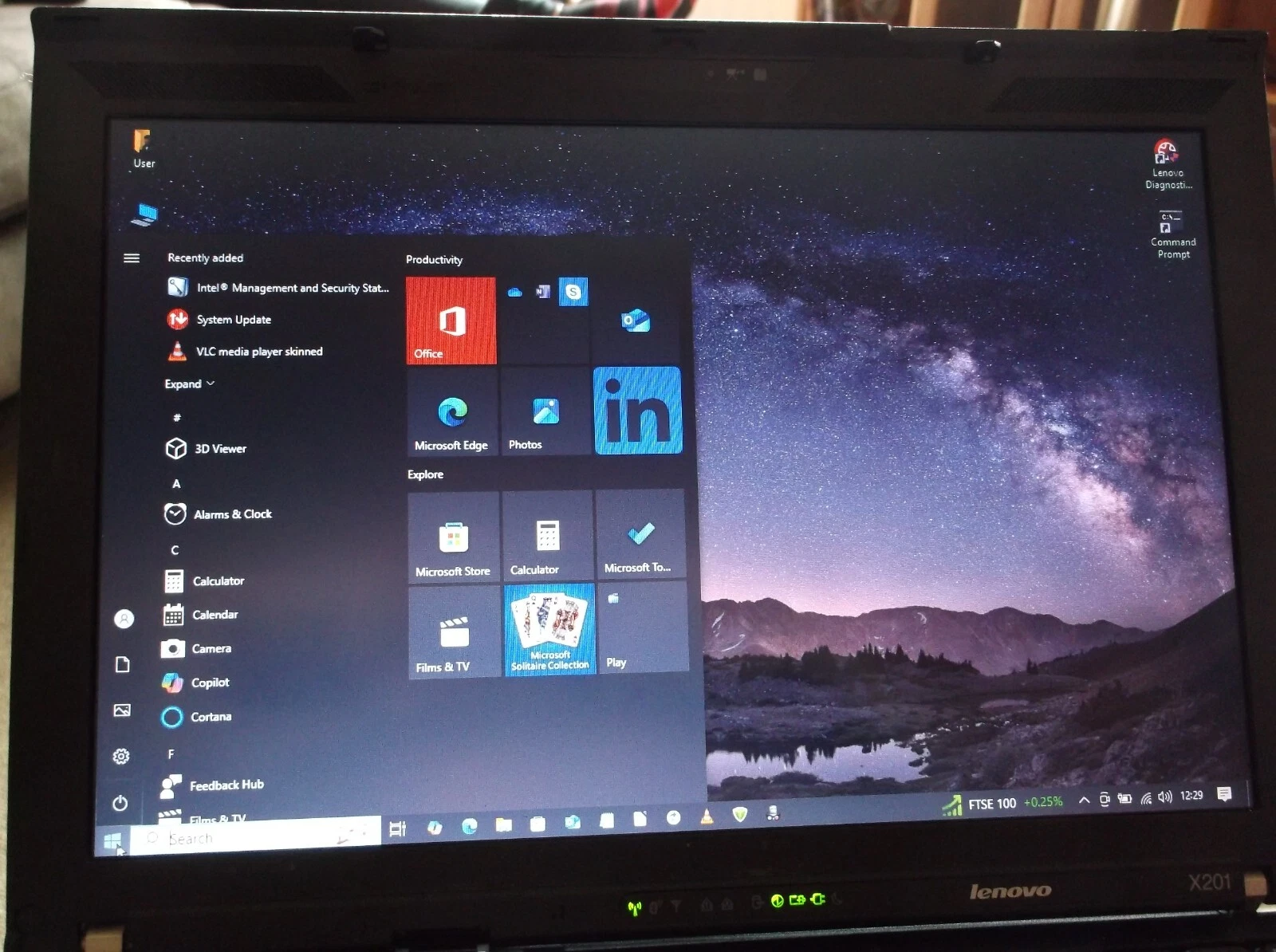This screenshot has height=952, width=1276.
Task: Open the Photos tile
Action: 545,411
